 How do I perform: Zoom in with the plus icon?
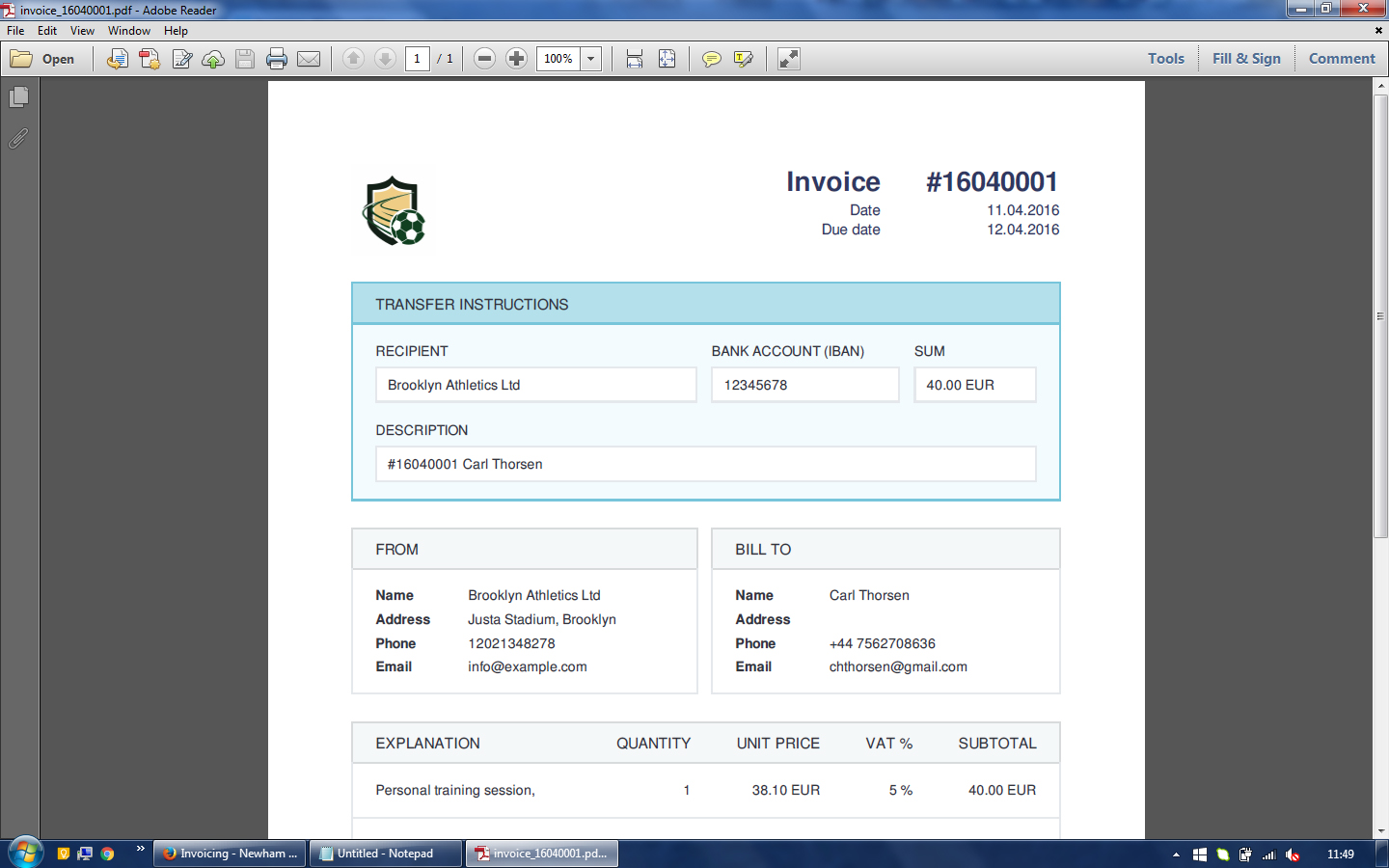517,59
